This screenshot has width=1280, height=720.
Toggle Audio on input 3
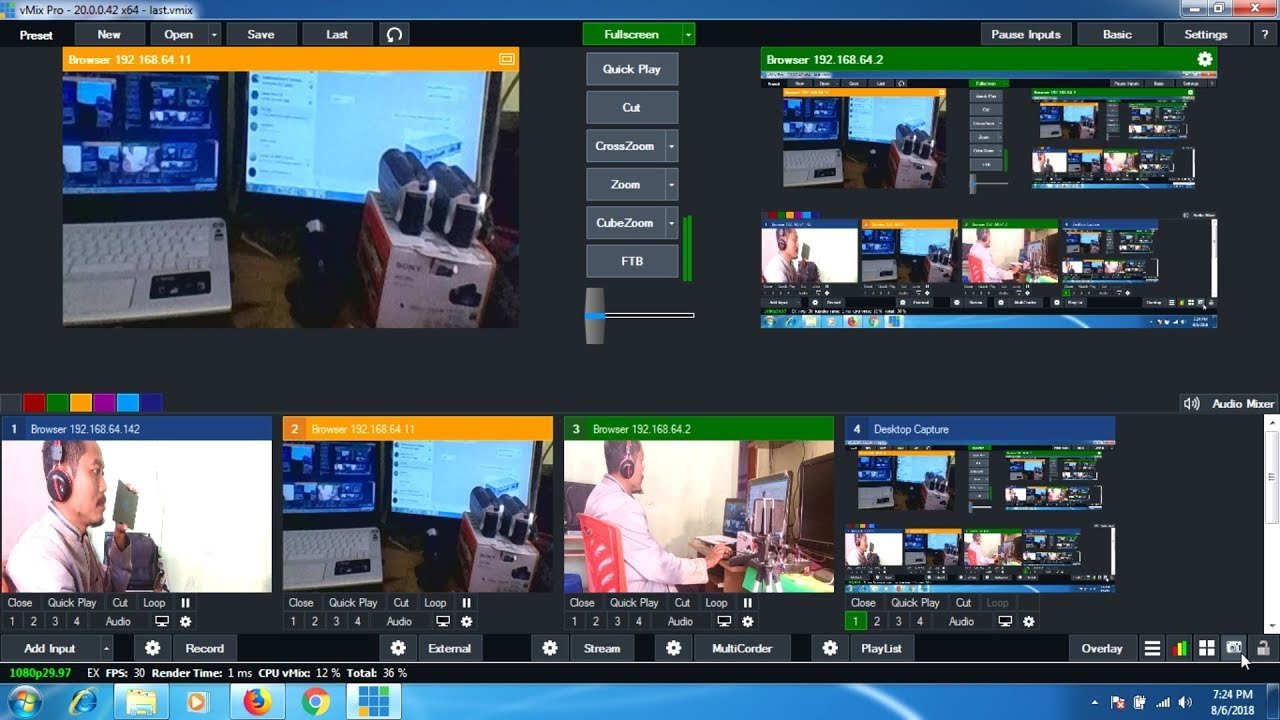(680, 621)
